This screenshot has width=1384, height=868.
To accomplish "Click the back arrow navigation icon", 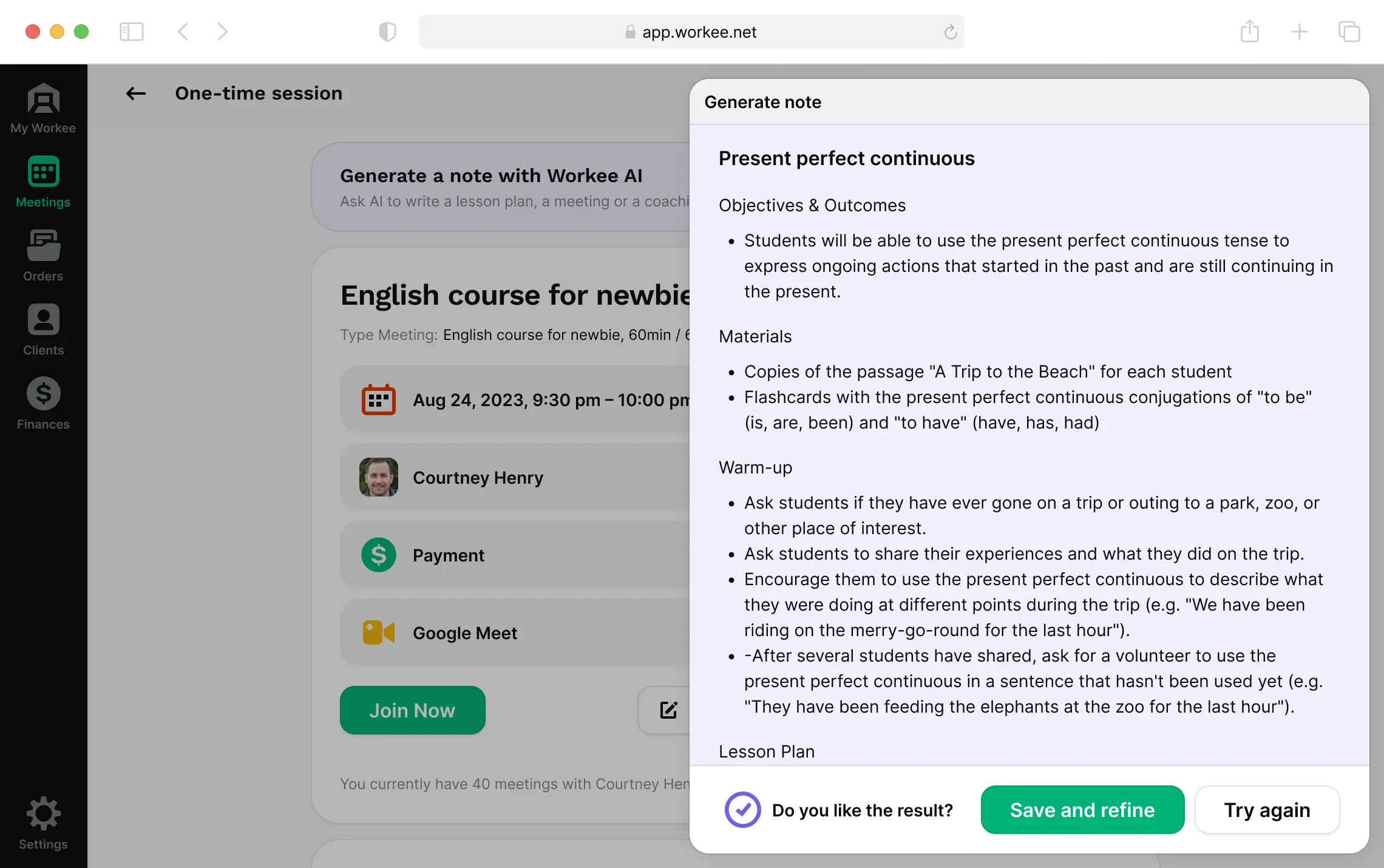I will point(136,93).
